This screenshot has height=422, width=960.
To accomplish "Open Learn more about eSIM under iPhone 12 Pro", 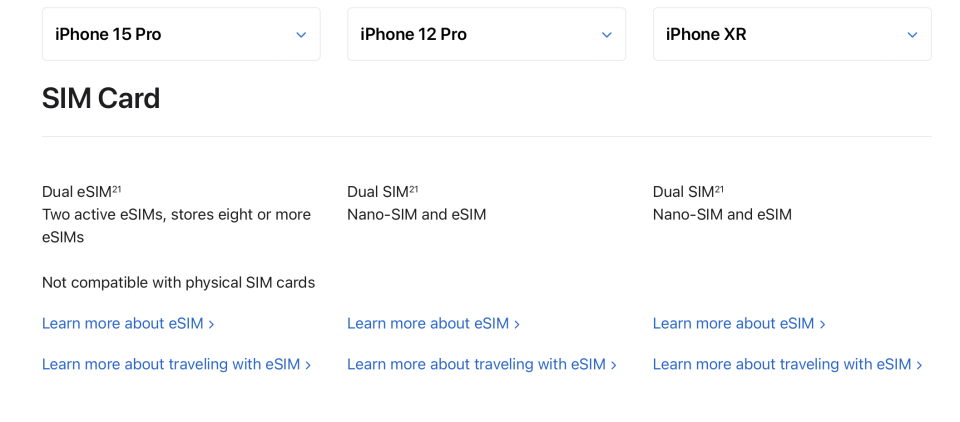I will [433, 323].
